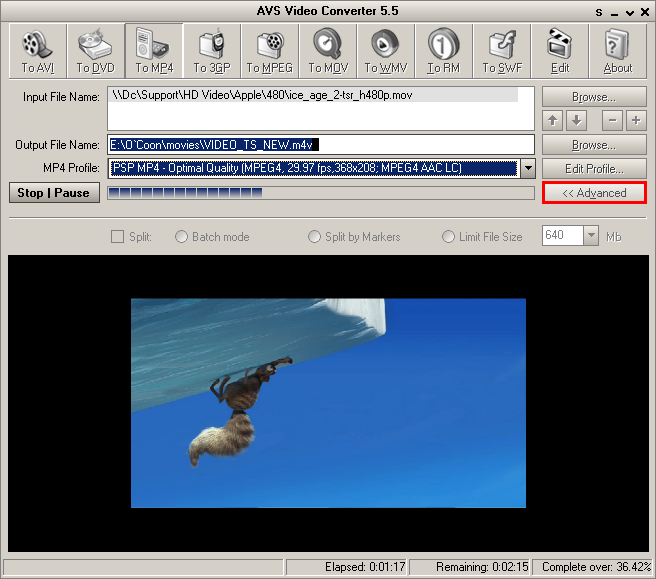
Task: Remove input file with minus button
Action: (612, 120)
